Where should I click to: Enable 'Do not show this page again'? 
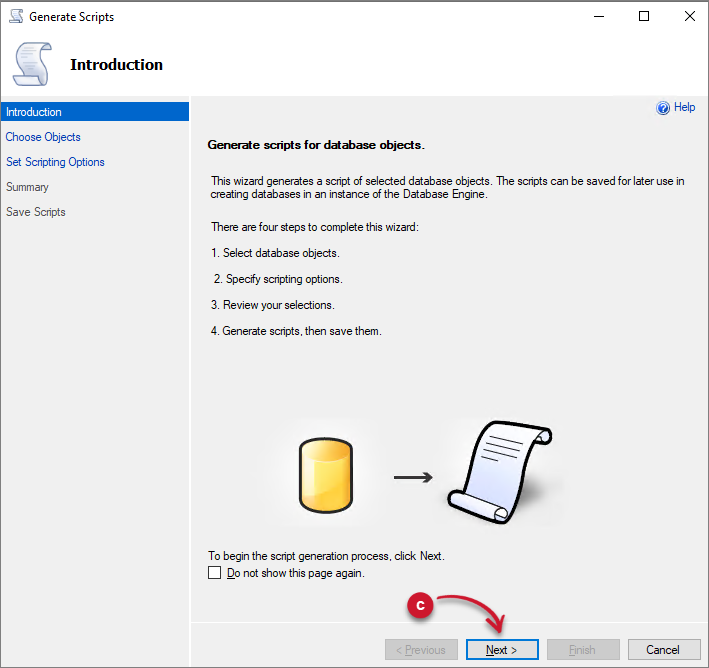pos(214,573)
